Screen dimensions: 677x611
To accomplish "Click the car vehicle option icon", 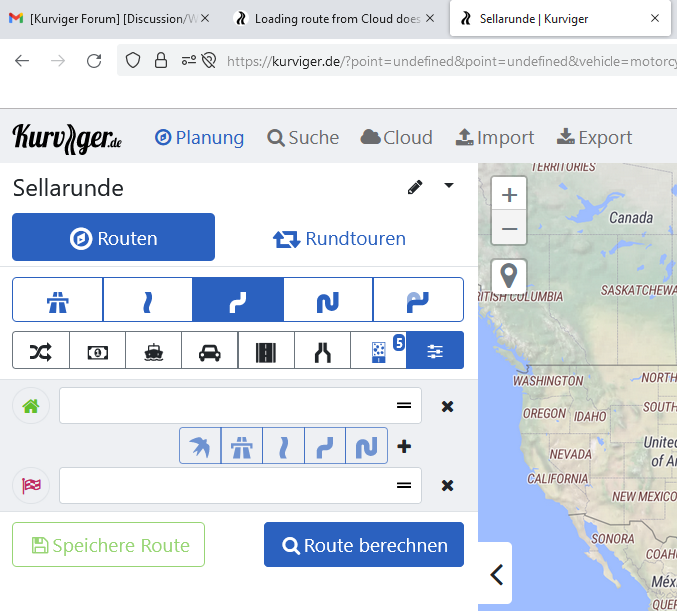I will (209, 351).
